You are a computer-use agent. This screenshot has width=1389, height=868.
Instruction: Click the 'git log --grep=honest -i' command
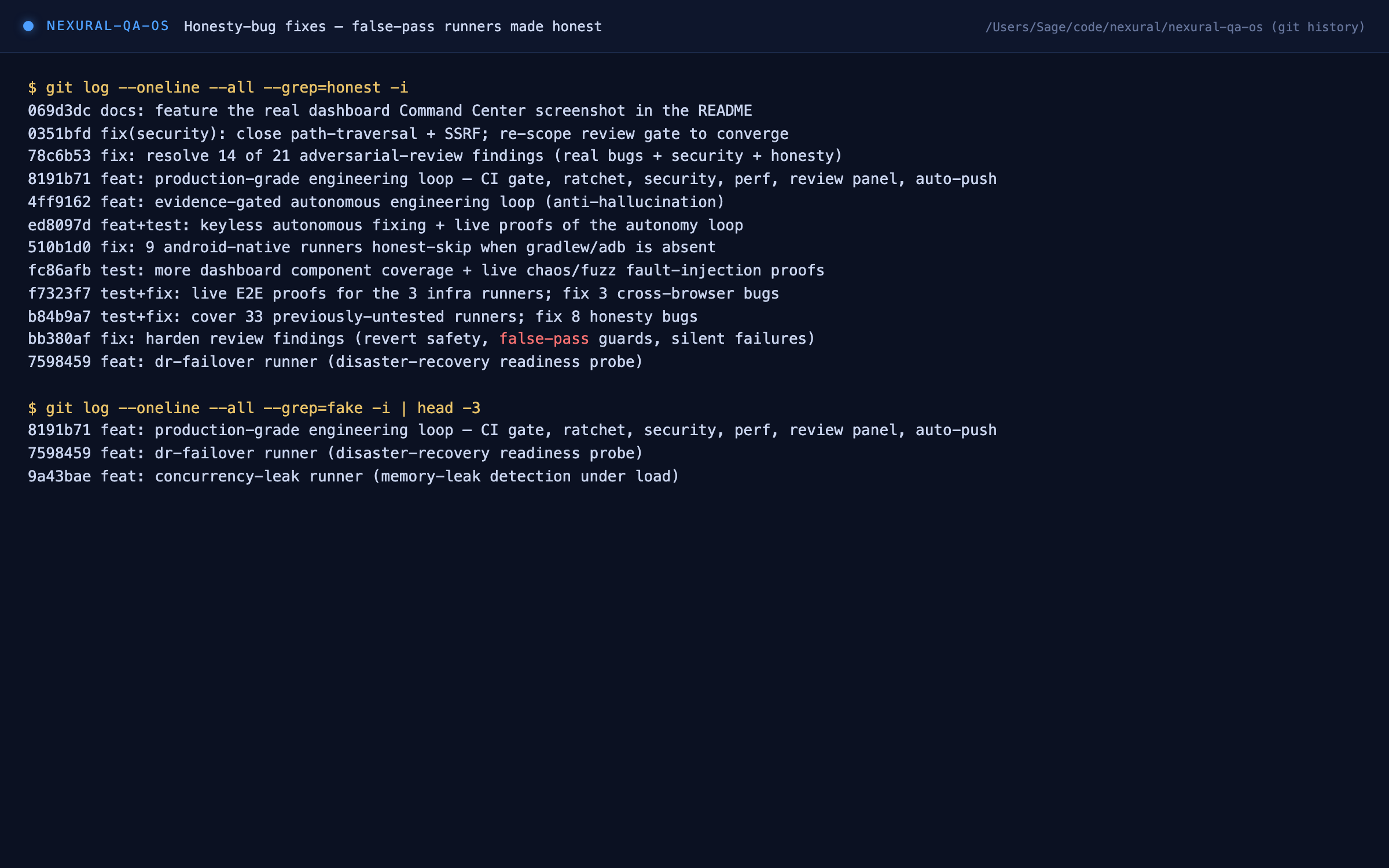click(218, 87)
